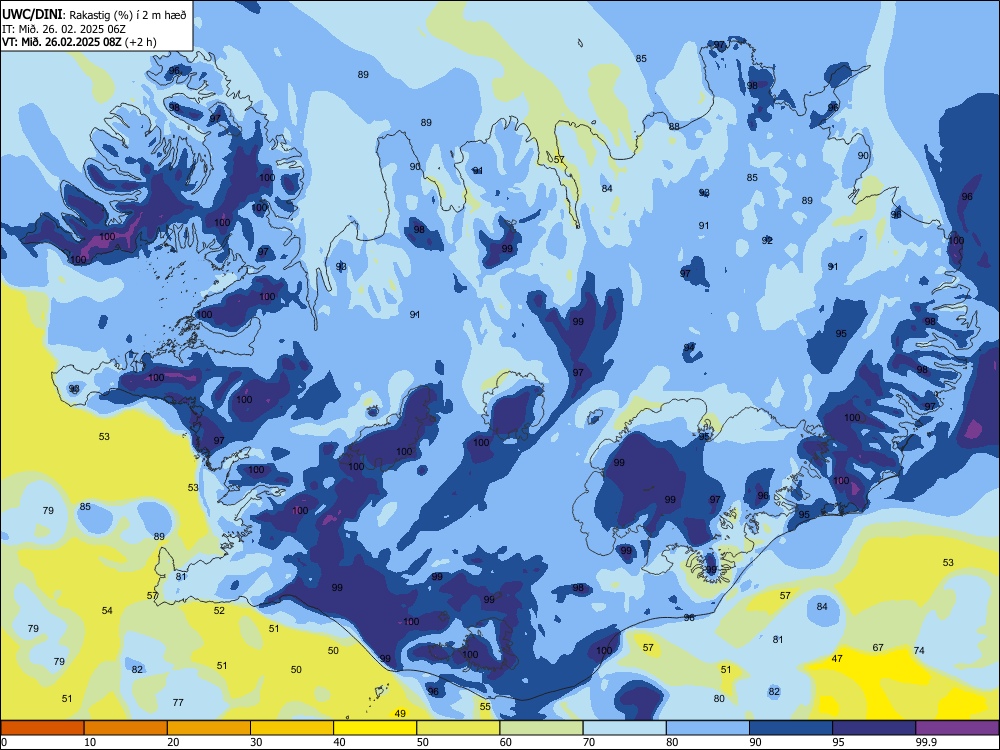Select the map value 77 in southwest sea
The width and height of the screenshot is (1000, 750).
(x=178, y=702)
